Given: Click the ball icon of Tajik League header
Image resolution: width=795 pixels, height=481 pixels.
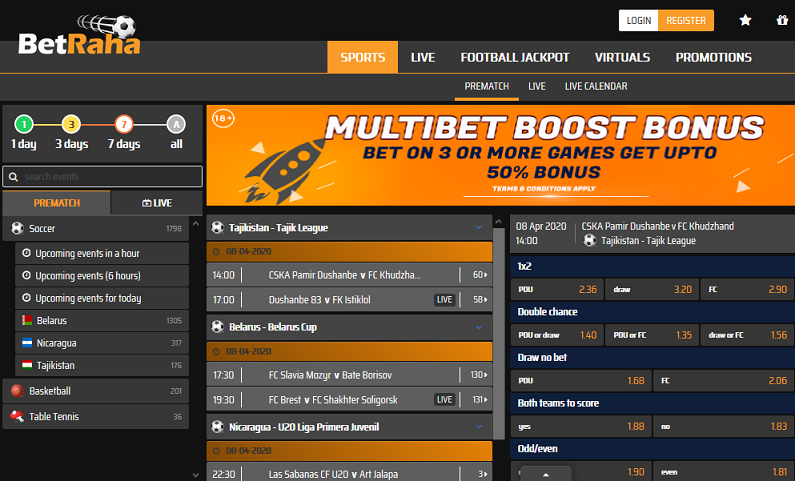Looking at the screenshot, I should (x=218, y=227).
